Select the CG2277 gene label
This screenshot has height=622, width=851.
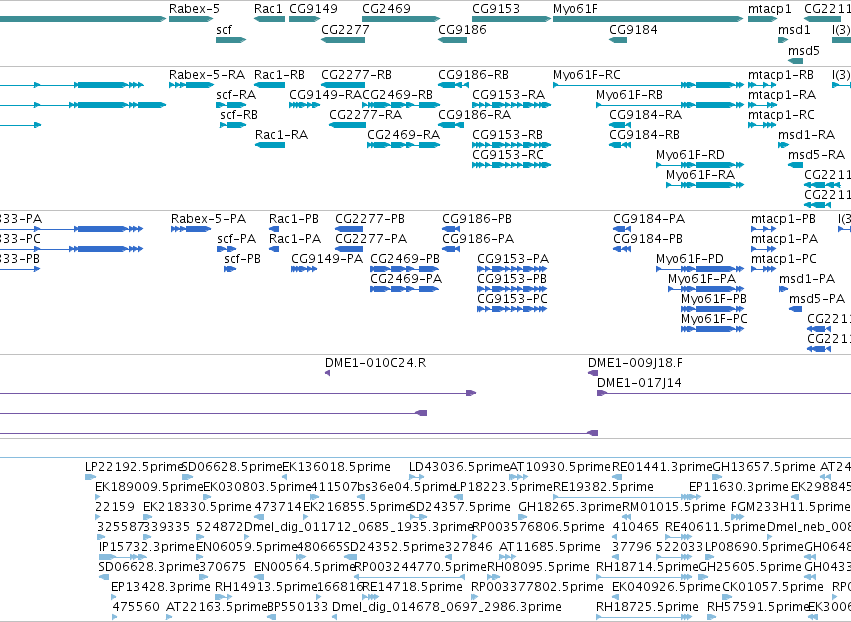click(x=345, y=29)
